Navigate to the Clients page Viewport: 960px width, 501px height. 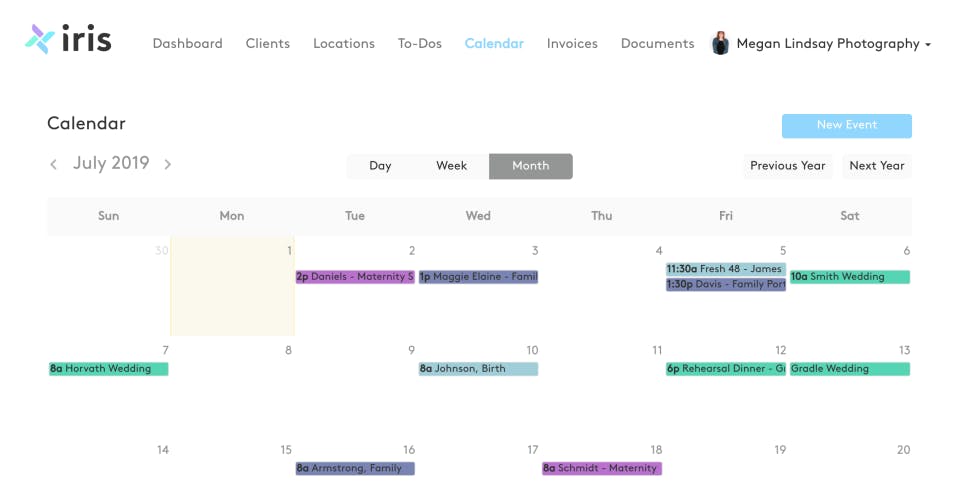point(268,44)
